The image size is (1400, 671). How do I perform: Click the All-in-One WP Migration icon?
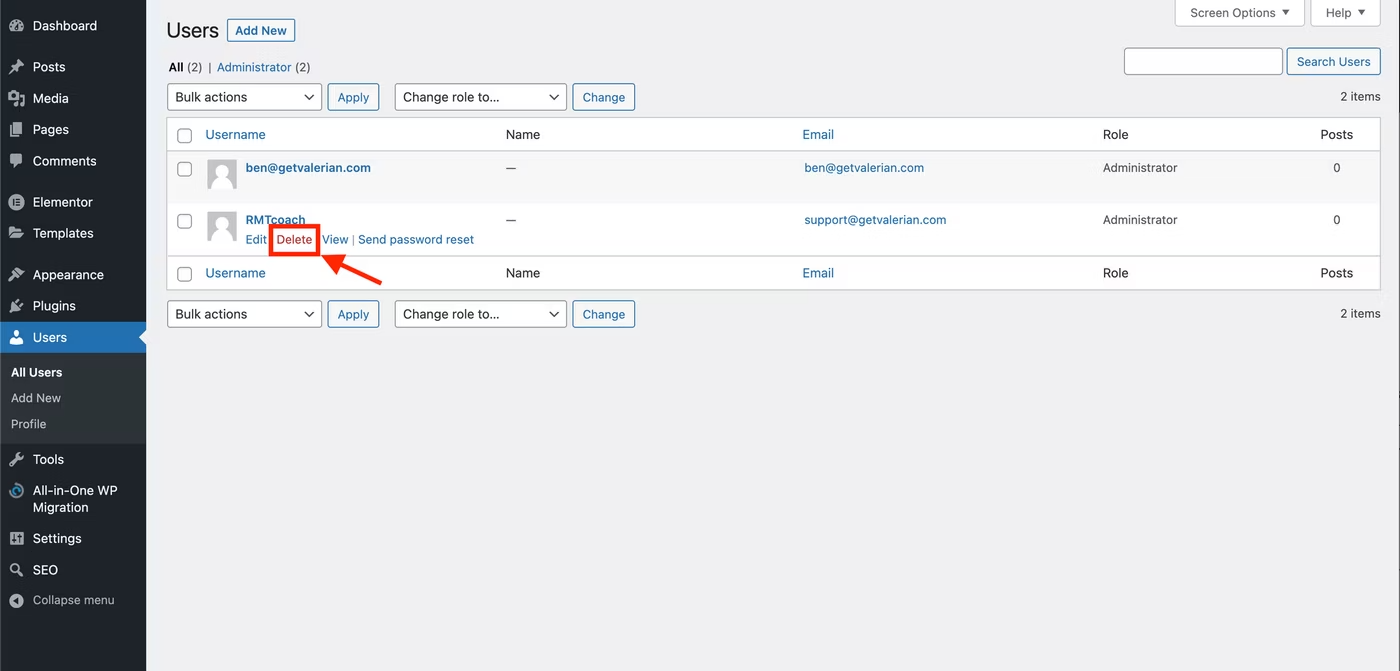pos(16,491)
